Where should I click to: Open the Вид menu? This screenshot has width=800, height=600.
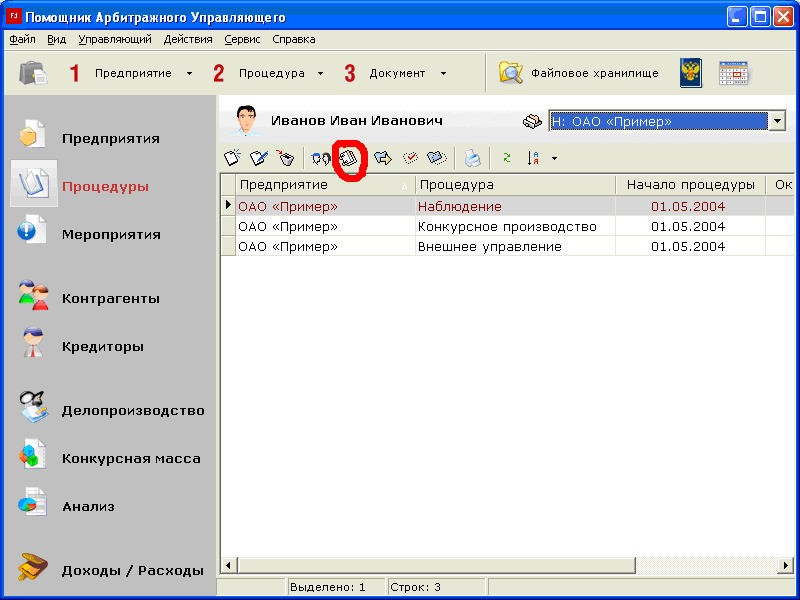pos(57,39)
